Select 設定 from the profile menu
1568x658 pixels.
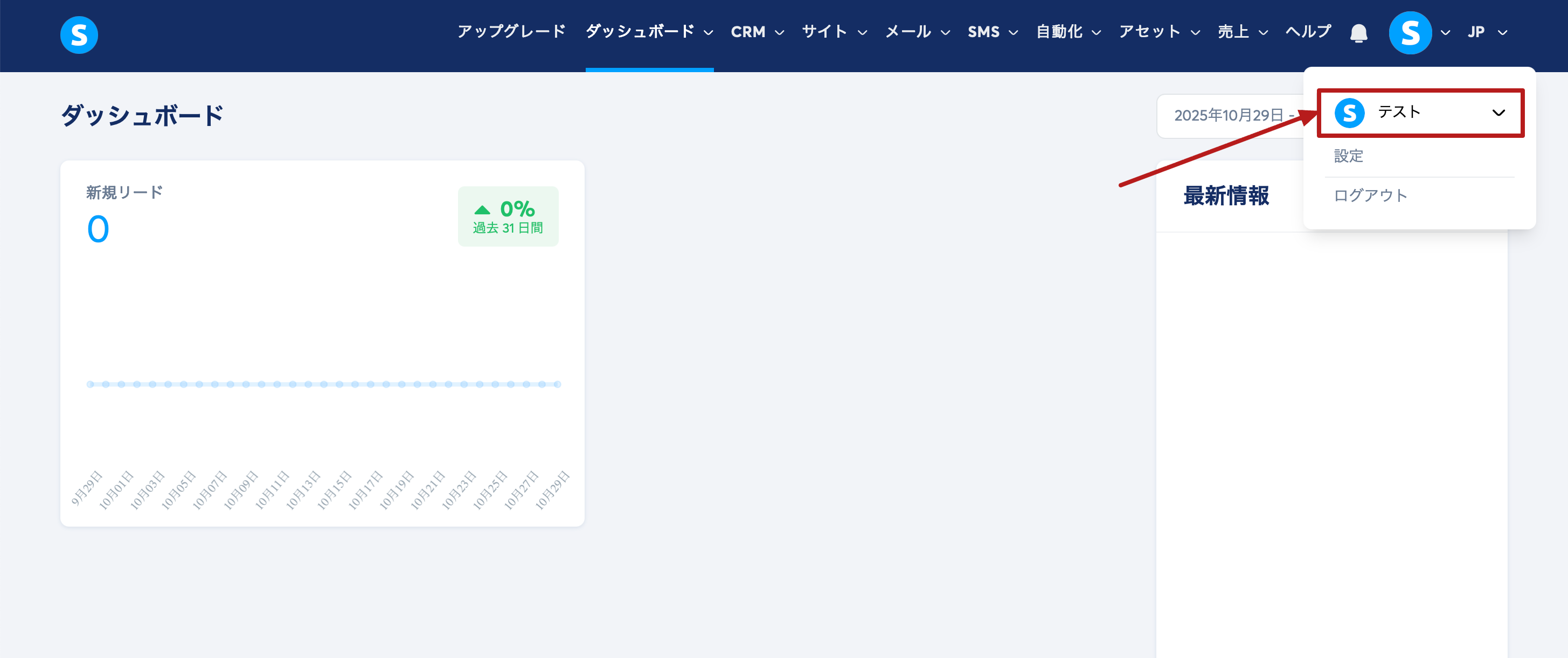coord(1348,156)
